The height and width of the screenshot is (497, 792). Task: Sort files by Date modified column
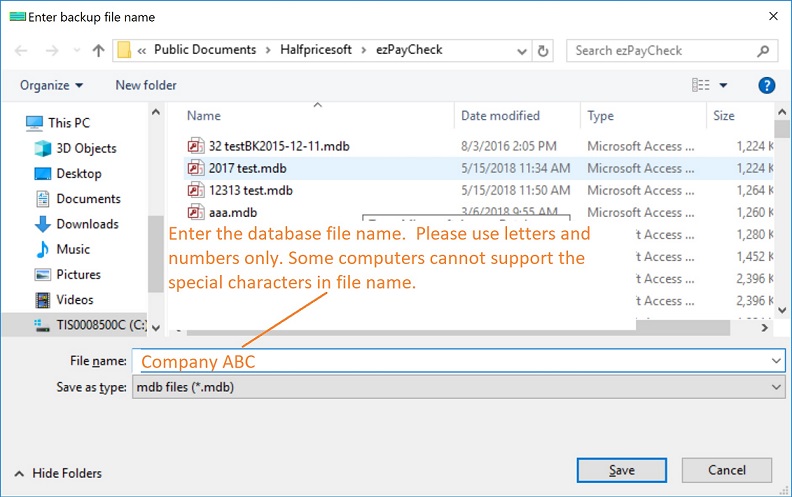[x=500, y=116]
